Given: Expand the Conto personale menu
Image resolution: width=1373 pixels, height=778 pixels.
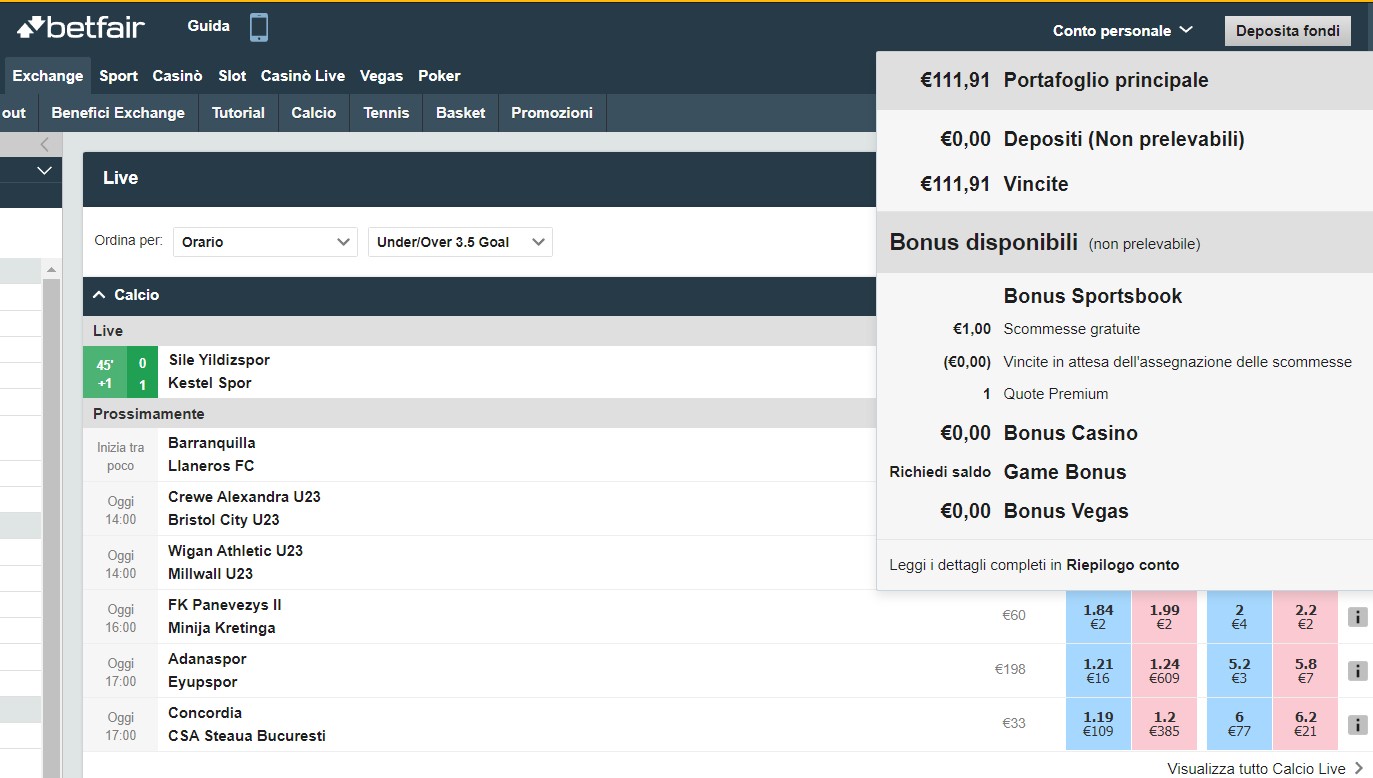Looking at the screenshot, I should click(1122, 31).
